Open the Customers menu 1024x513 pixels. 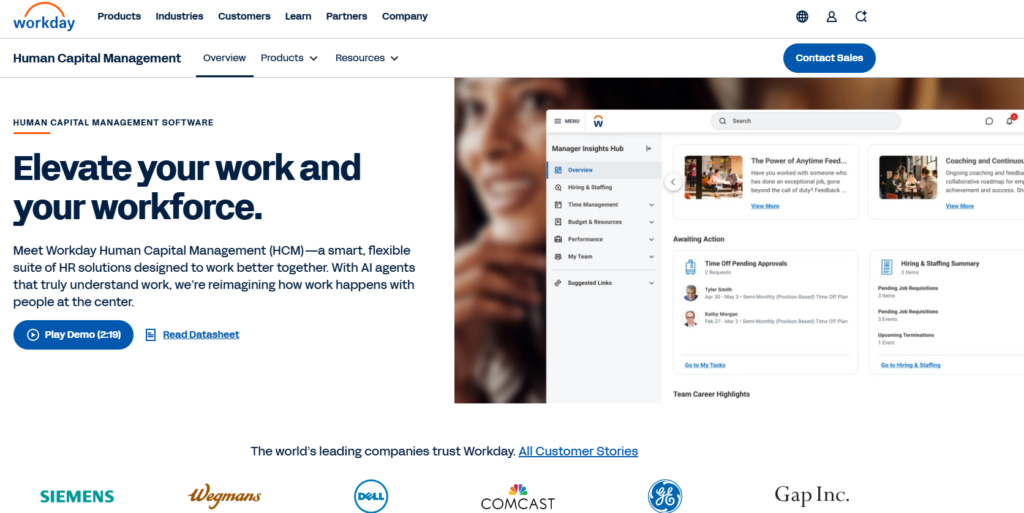244,16
